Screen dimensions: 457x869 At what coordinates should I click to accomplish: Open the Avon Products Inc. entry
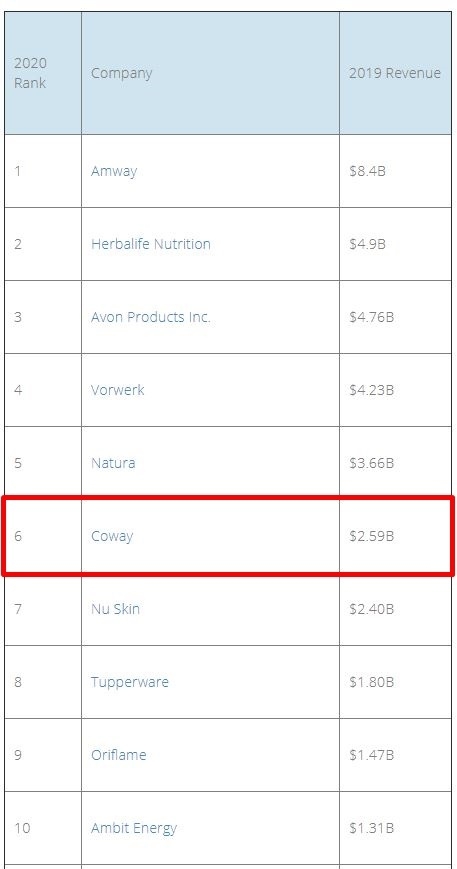[x=151, y=317]
